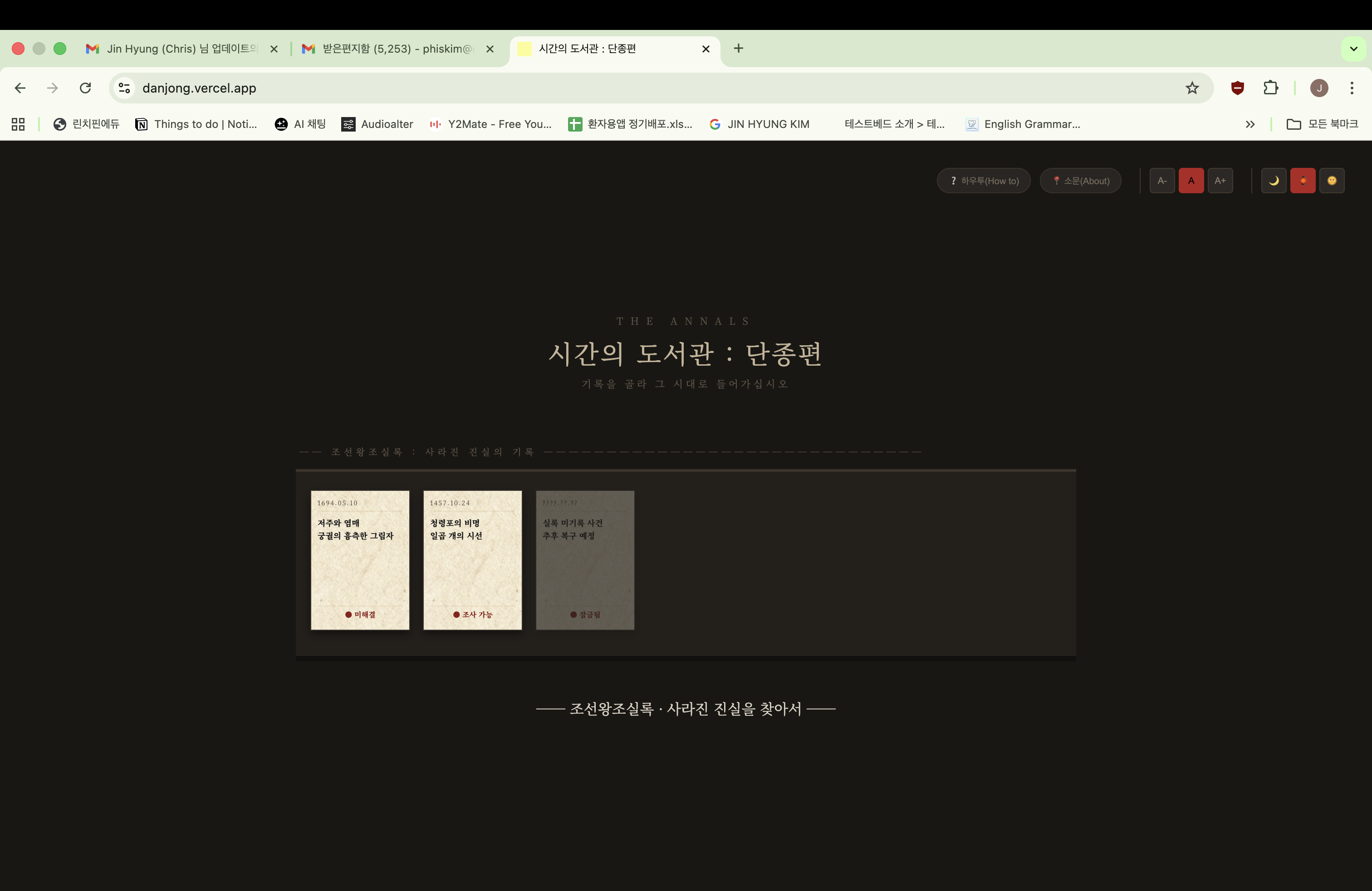Expand hidden bookmarks overflow chevron

tap(1250, 124)
